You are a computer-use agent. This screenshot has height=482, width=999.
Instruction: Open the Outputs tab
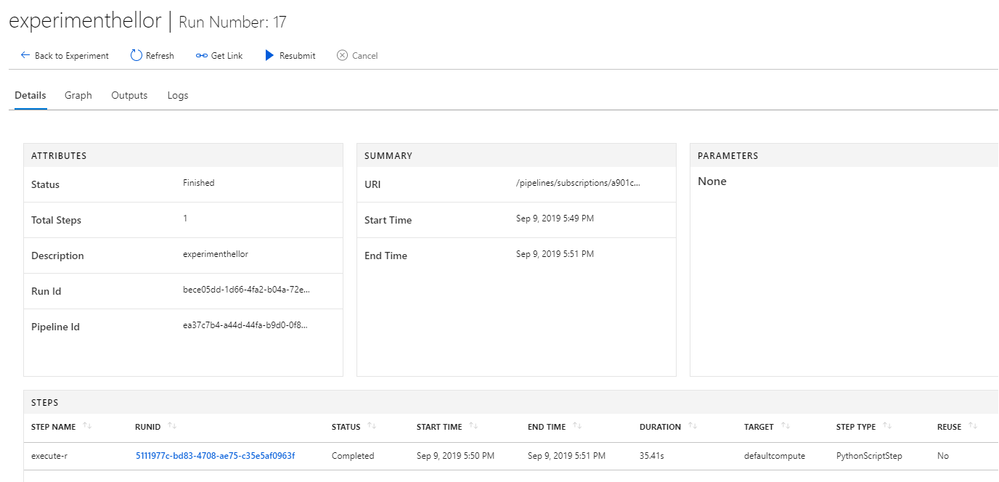pos(129,96)
